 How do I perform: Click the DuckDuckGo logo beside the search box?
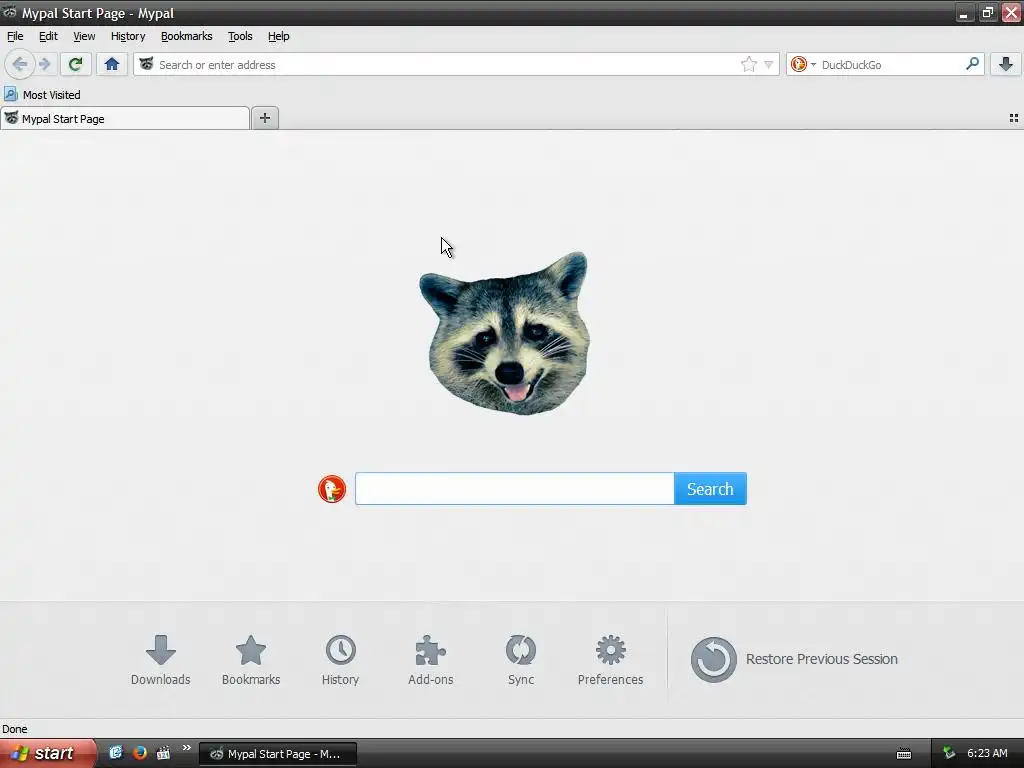(332, 489)
